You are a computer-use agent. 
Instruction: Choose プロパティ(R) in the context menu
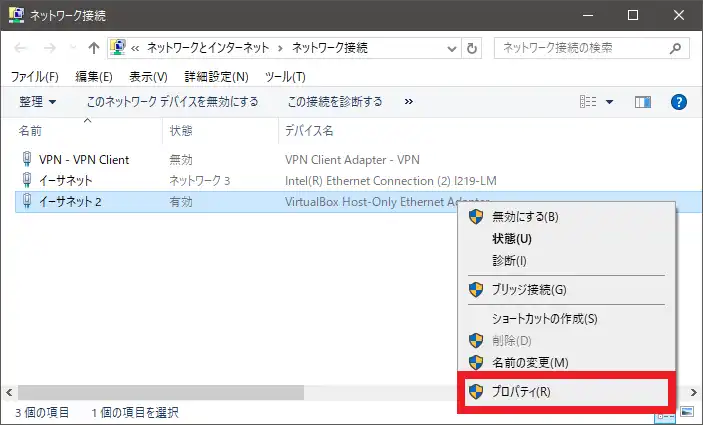521,391
